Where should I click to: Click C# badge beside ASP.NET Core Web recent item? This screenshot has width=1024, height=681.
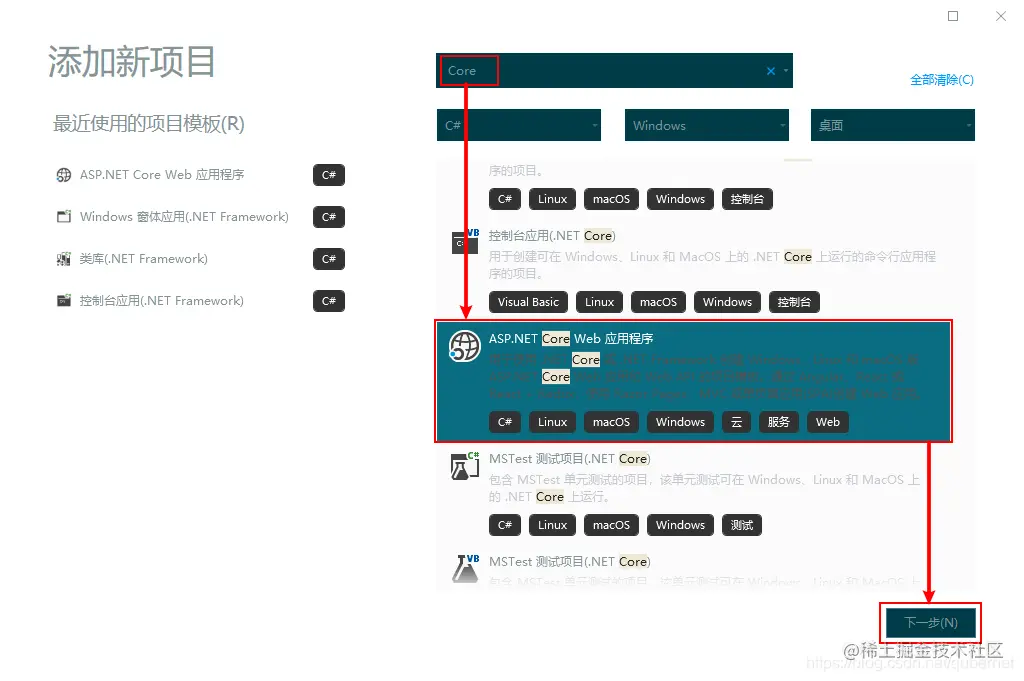328,175
